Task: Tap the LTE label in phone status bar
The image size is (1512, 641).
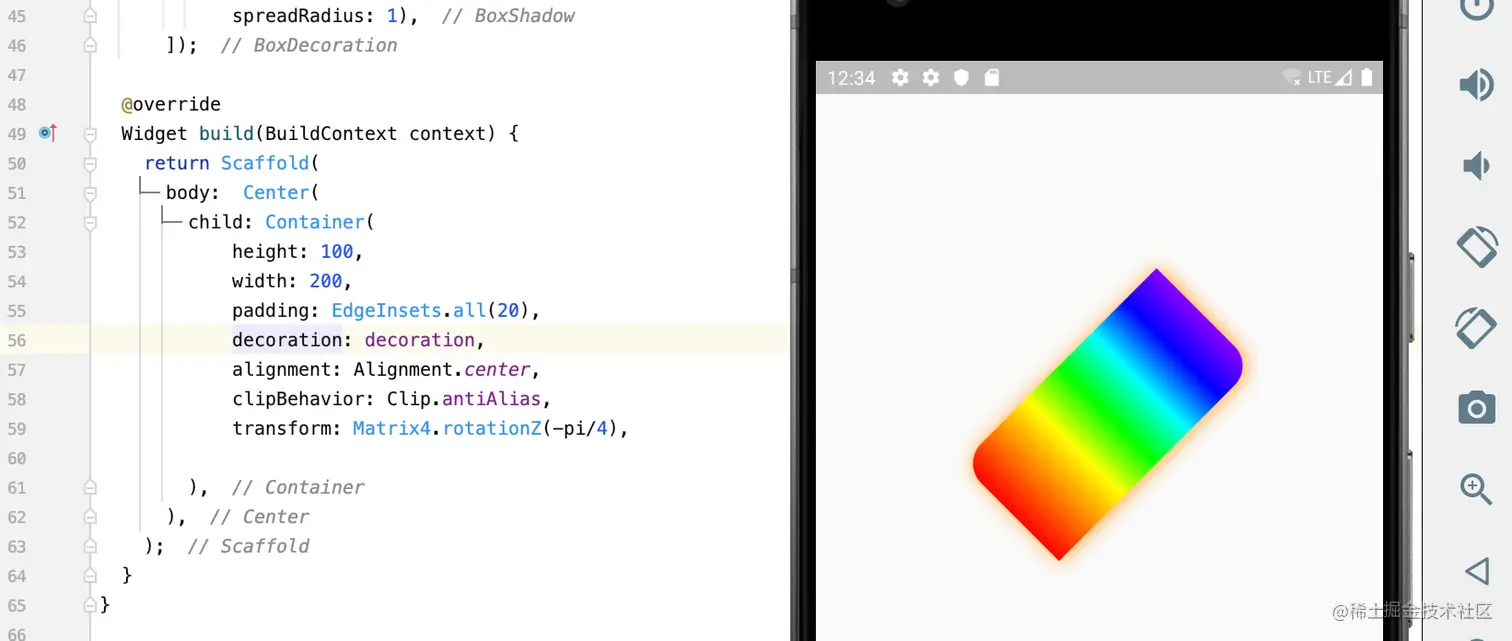Action: pyautogui.click(x=1320, y=77)
